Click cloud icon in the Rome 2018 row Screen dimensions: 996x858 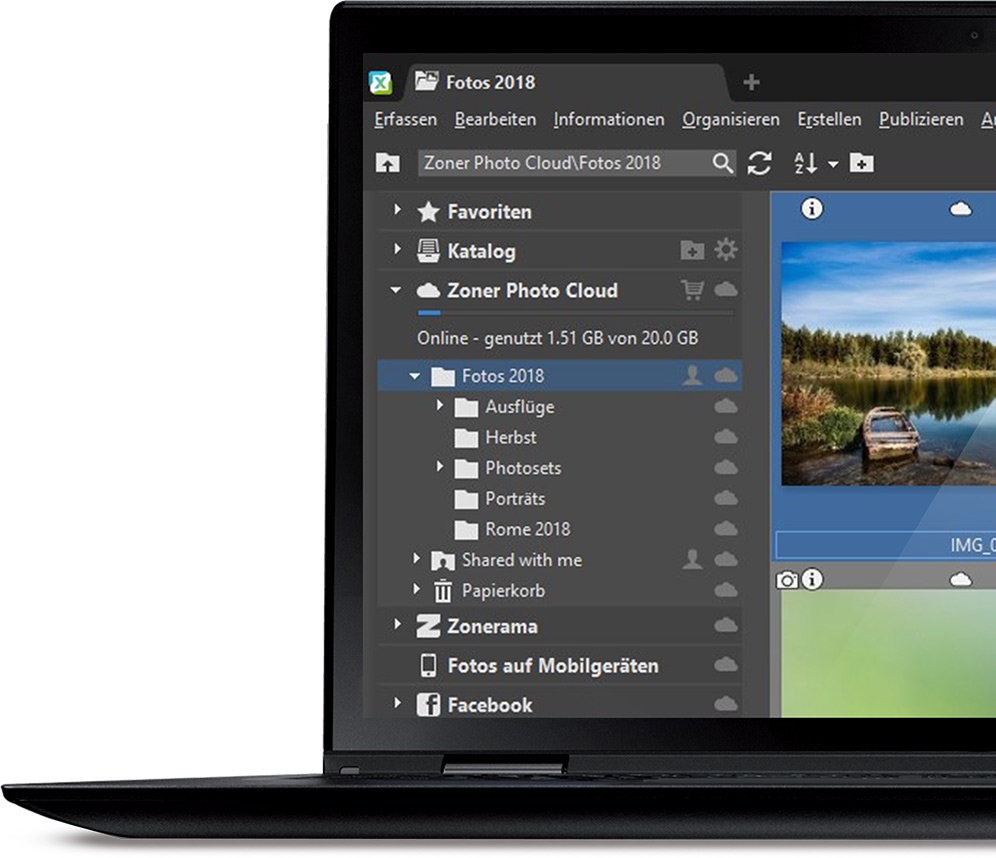point(725,528)
